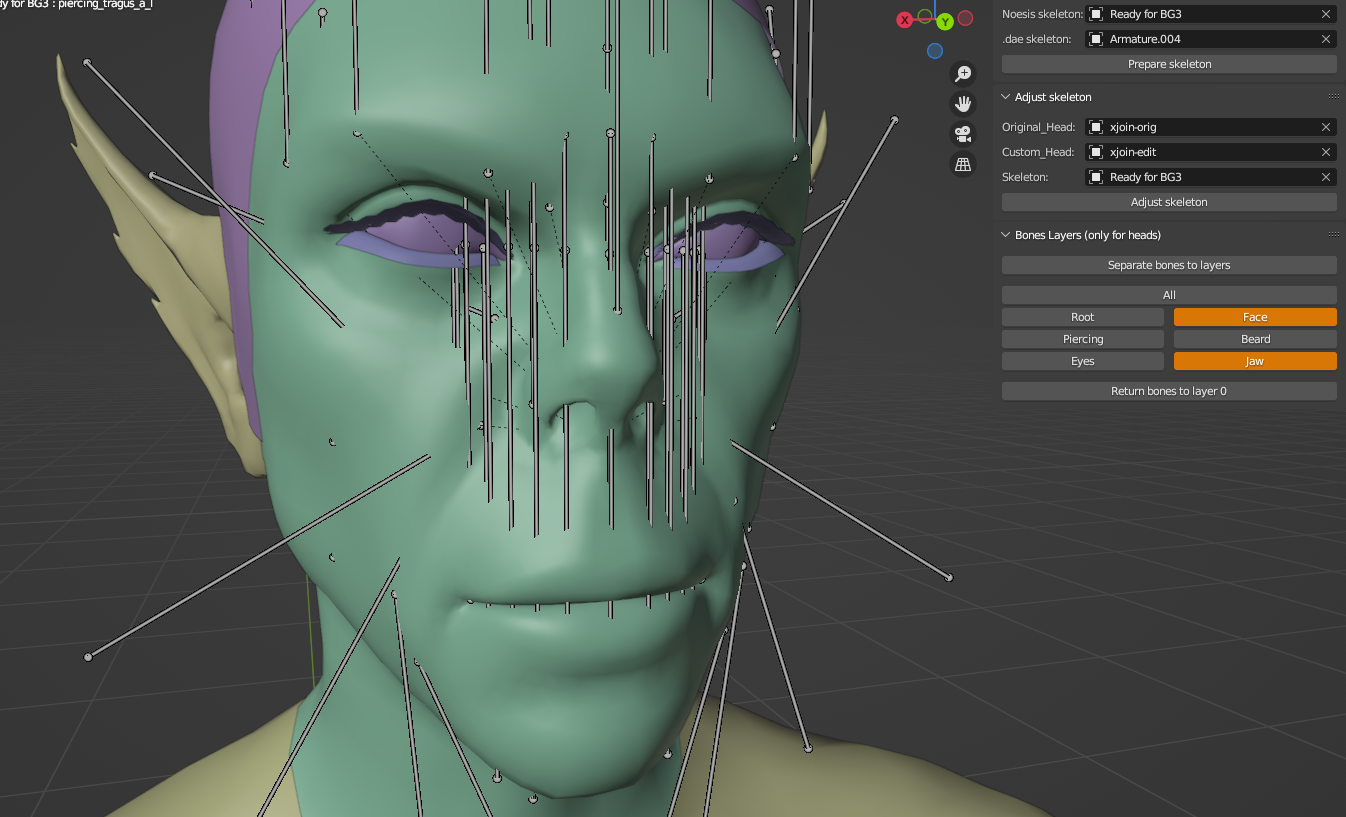Click Separate bones to layers
This screenshot has height=817, width=1346.
point(1169,265)
